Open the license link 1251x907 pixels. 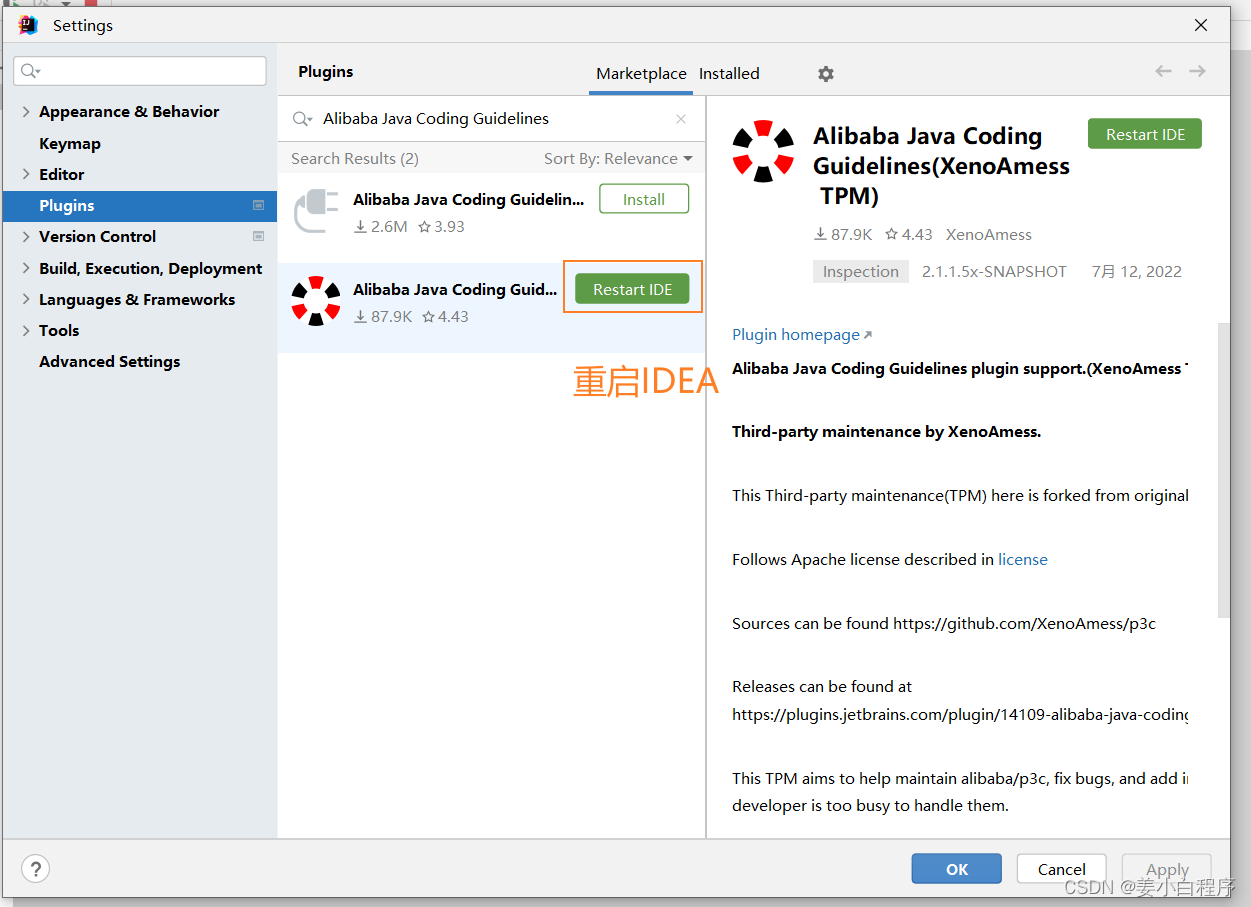(1023, 559)
